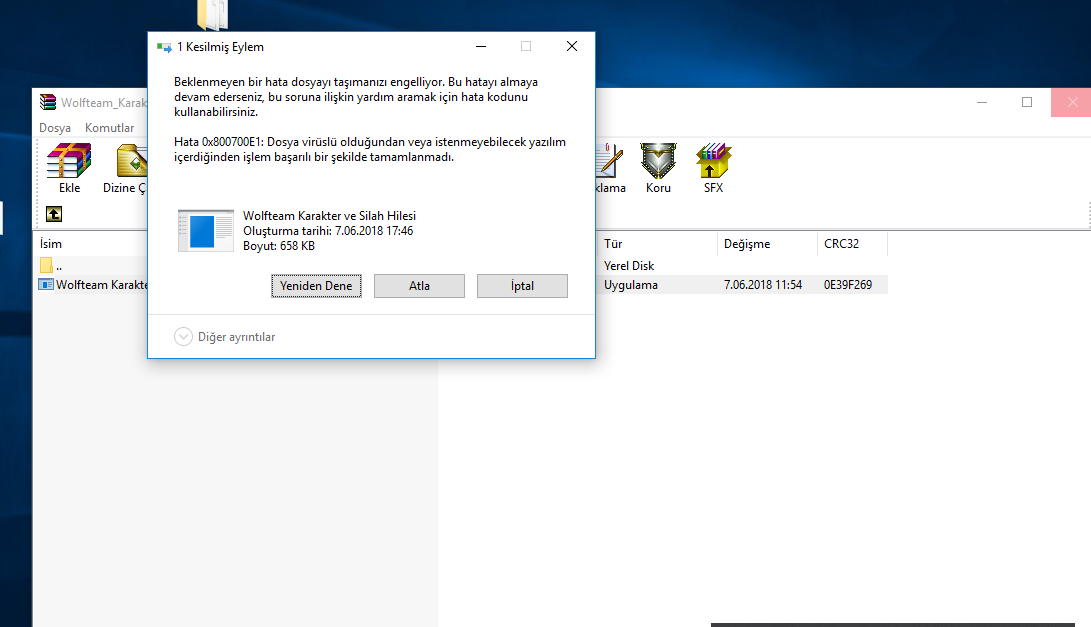Expand Diğer ayrıntılar details chevron

pos(183,337)
